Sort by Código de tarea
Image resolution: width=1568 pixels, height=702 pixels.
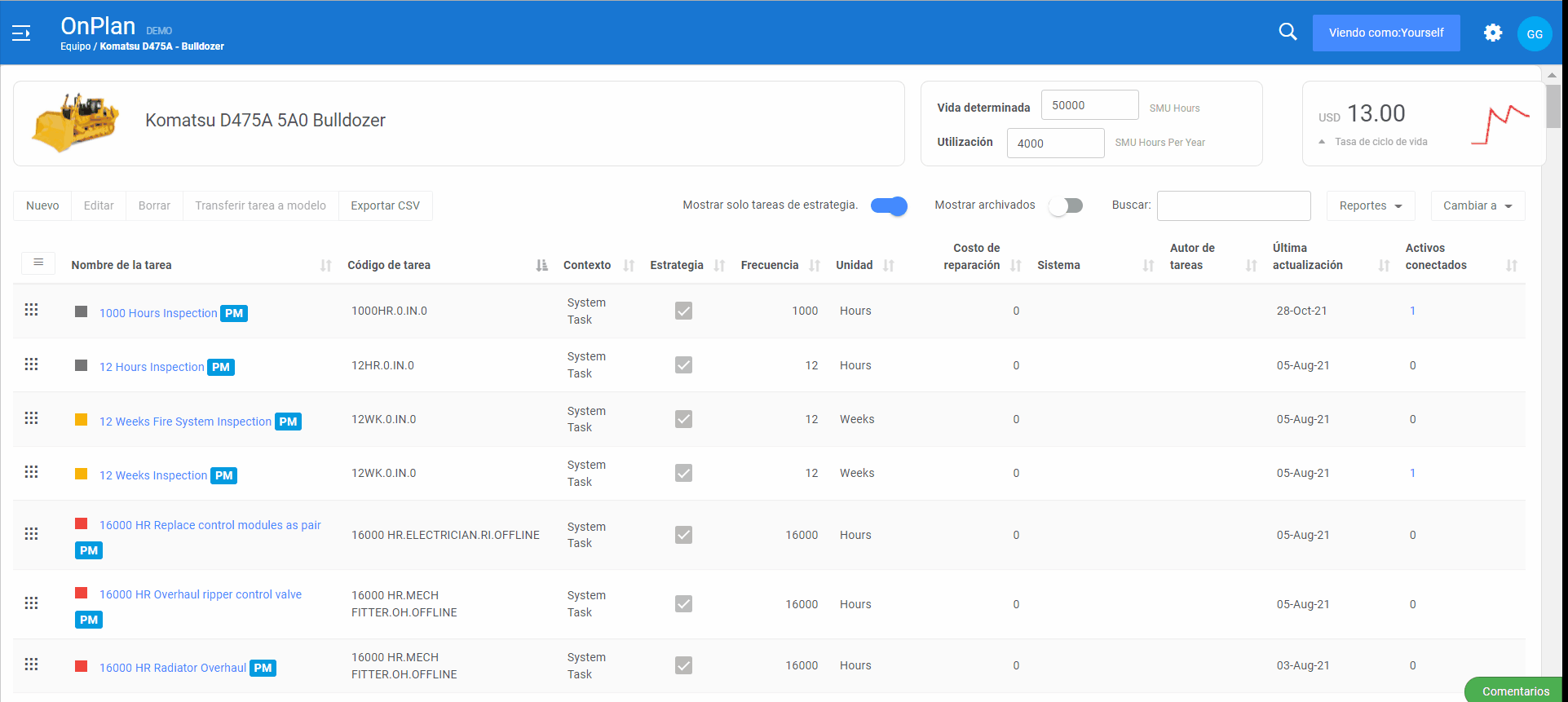(x=542, y=265)
